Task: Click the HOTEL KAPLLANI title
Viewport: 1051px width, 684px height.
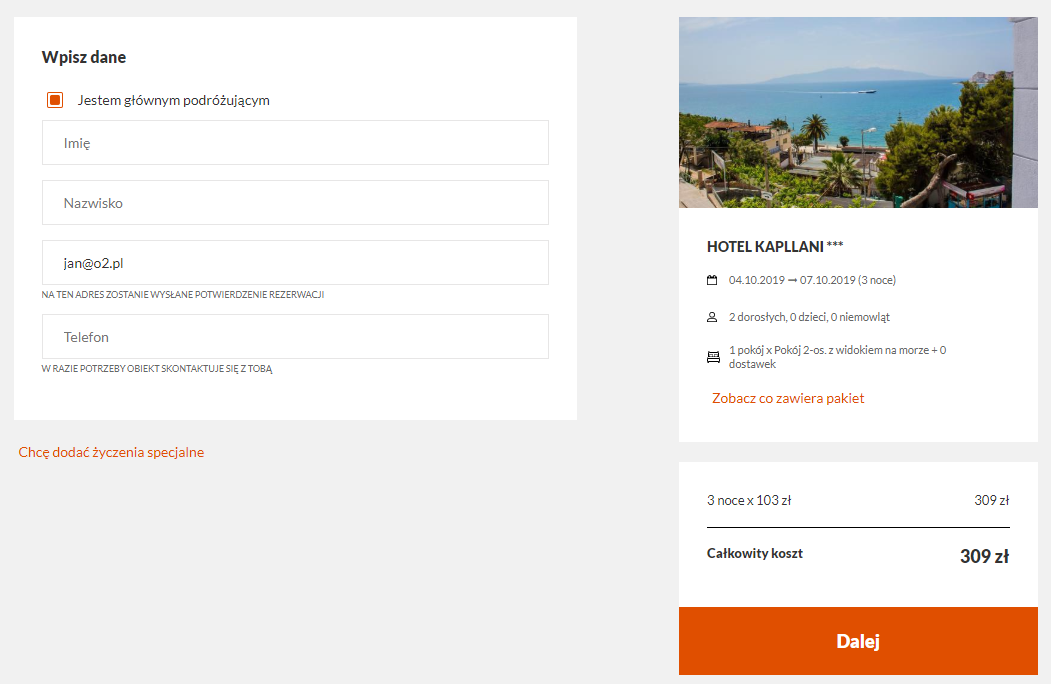Action: 775,247
